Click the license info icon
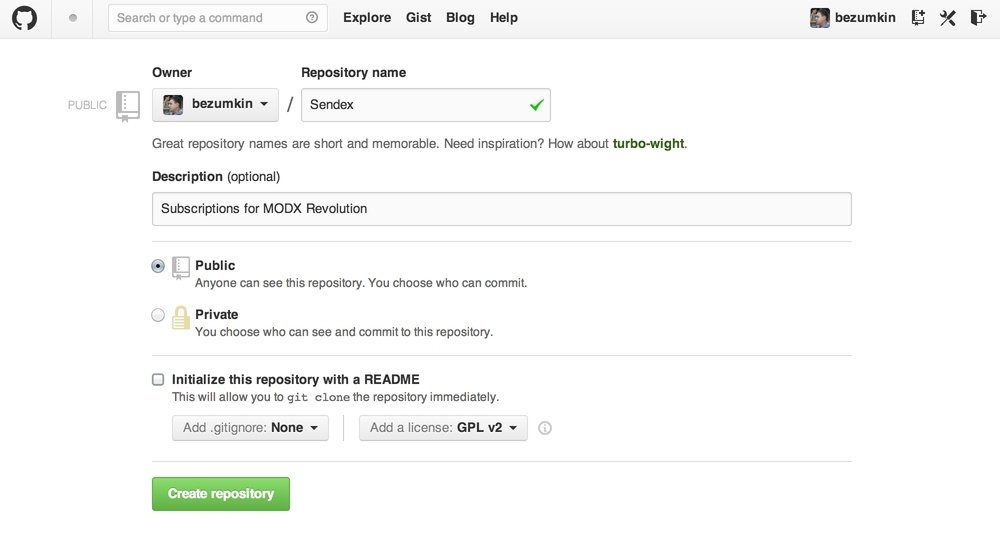The image size is (1000, 550). 545,428
